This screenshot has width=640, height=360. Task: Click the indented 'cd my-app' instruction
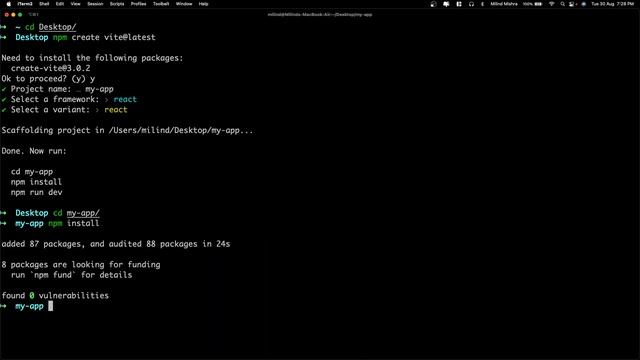[x=32, y=172]
